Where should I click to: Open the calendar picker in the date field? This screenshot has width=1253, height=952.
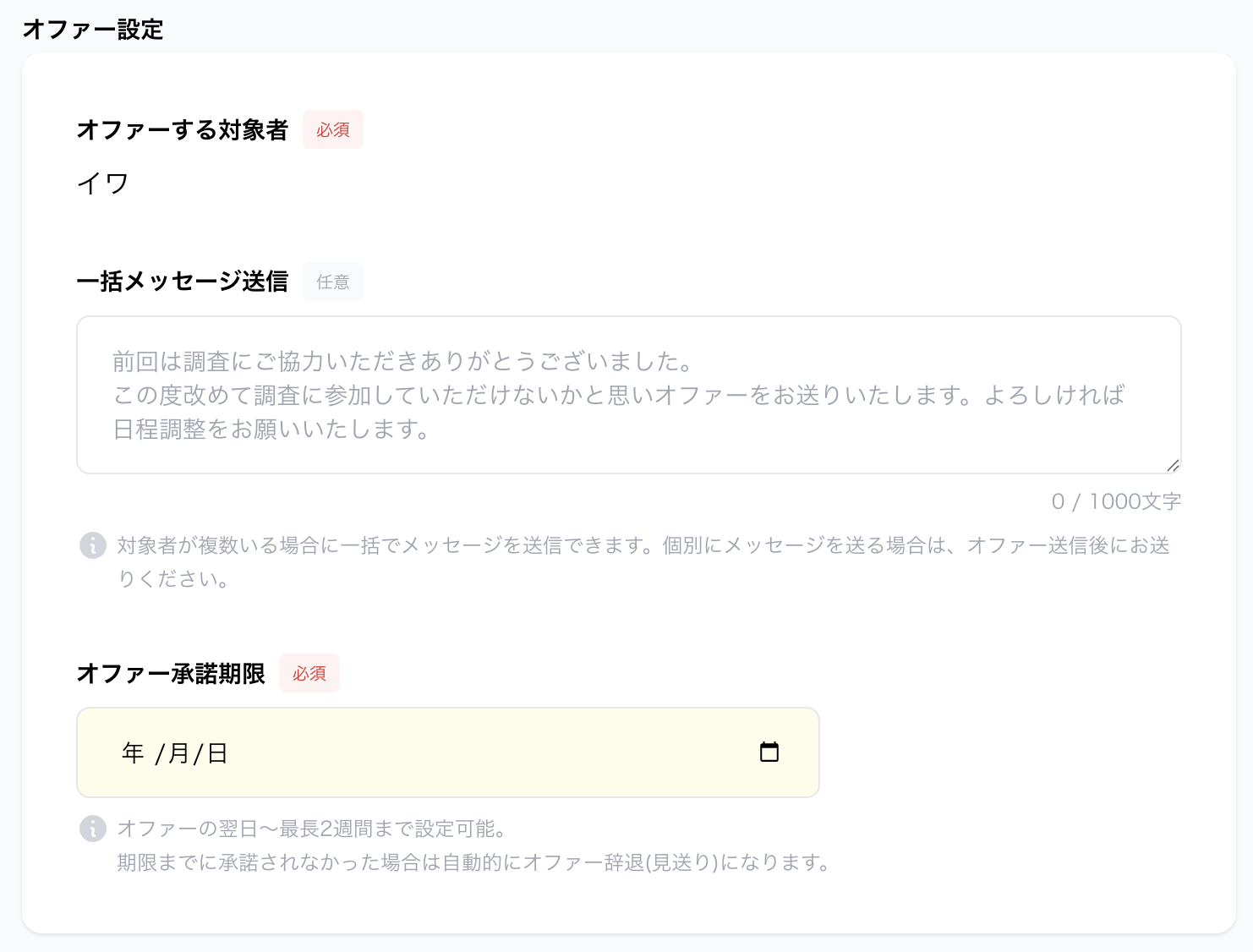click(x=769, y=752)
